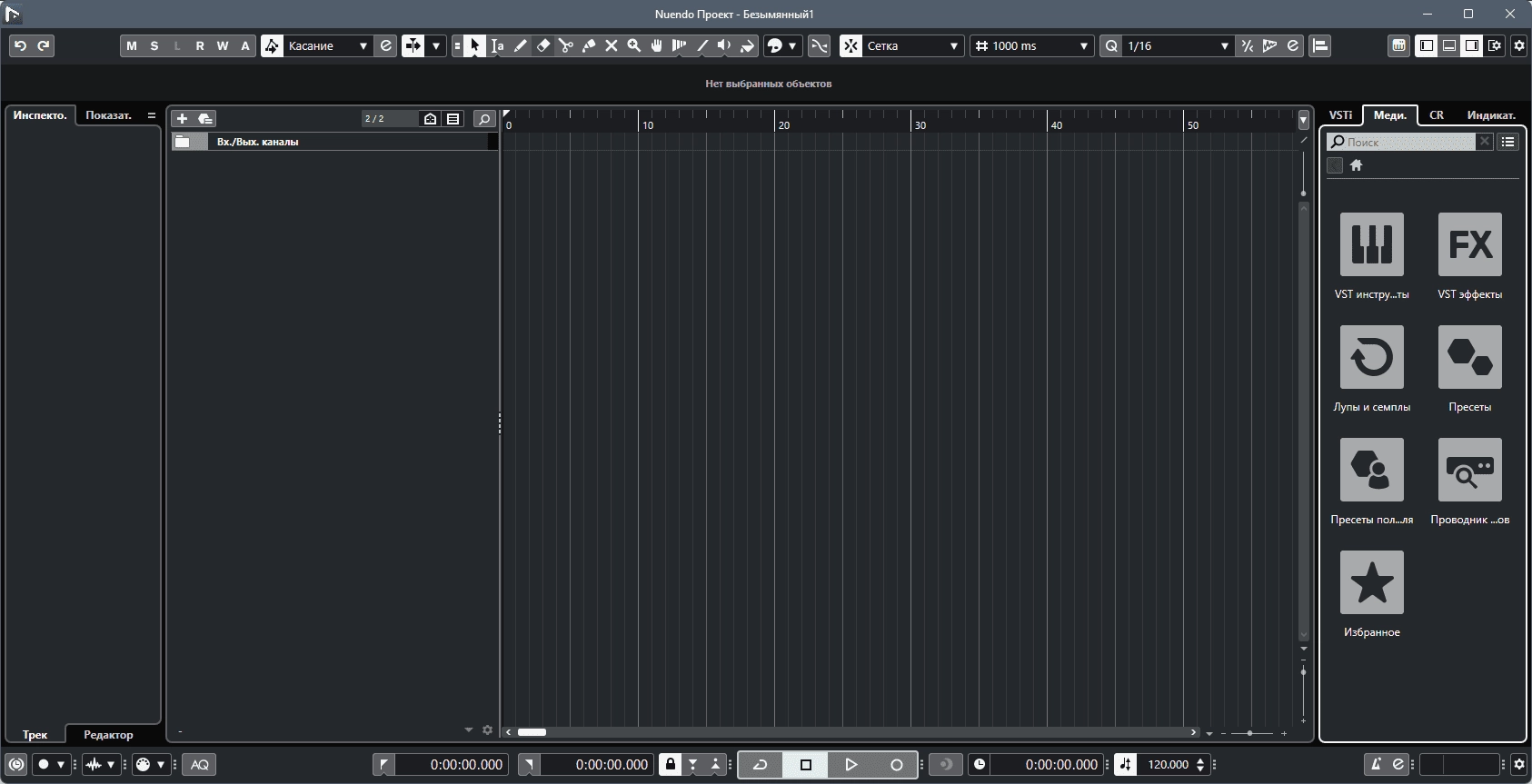
Task: Open the color selection dropdown arrow
Action: pos(792,45)
